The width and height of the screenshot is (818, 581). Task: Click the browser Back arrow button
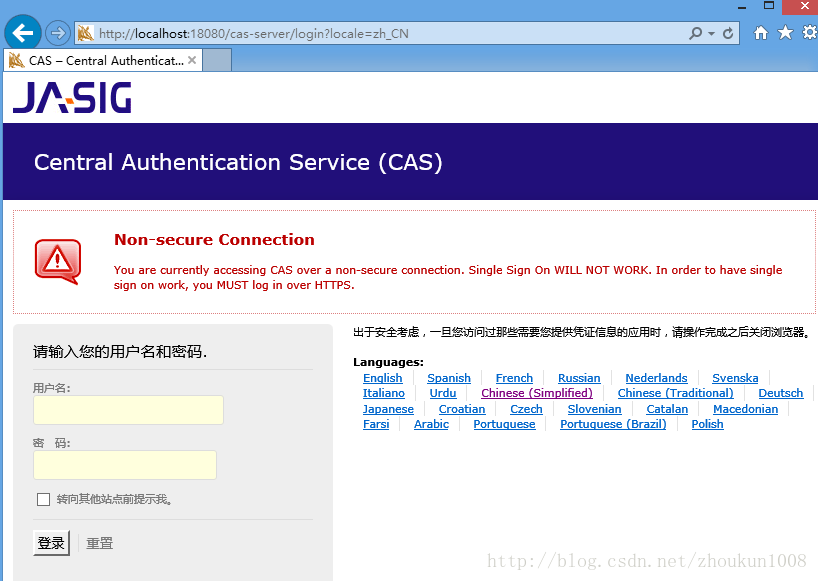[x=22, y=33]
